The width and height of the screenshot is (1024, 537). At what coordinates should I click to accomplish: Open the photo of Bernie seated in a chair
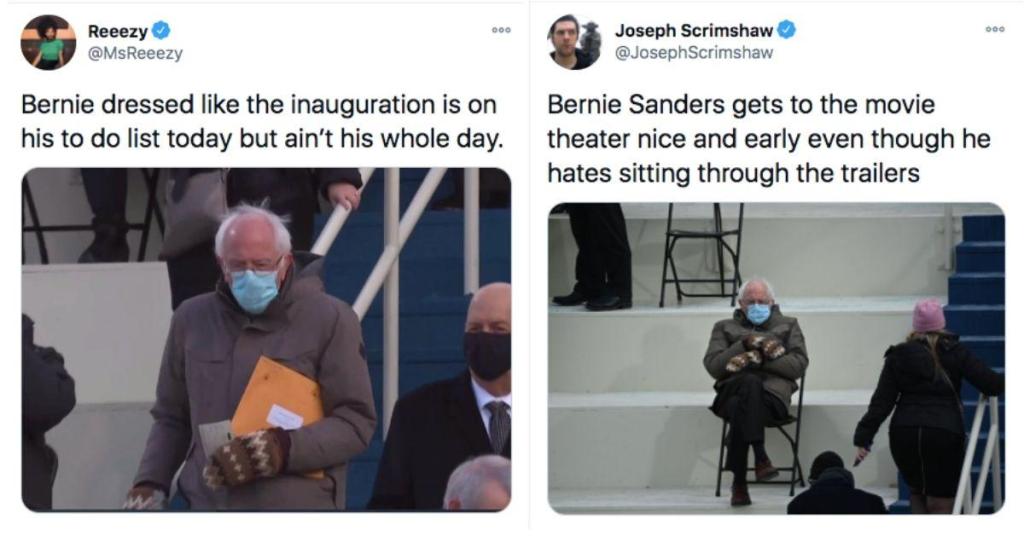click(775, 358)
